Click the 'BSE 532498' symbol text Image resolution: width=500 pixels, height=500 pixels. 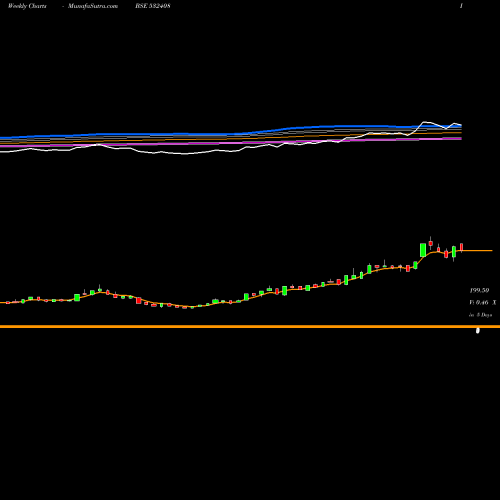(153, 6)
